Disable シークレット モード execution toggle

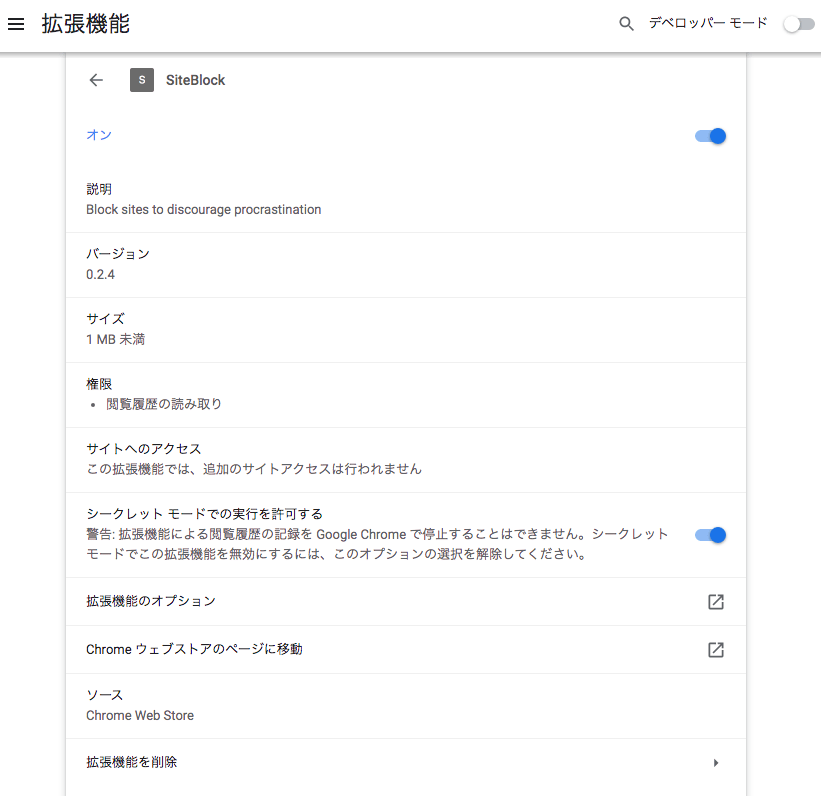point(711,535)
